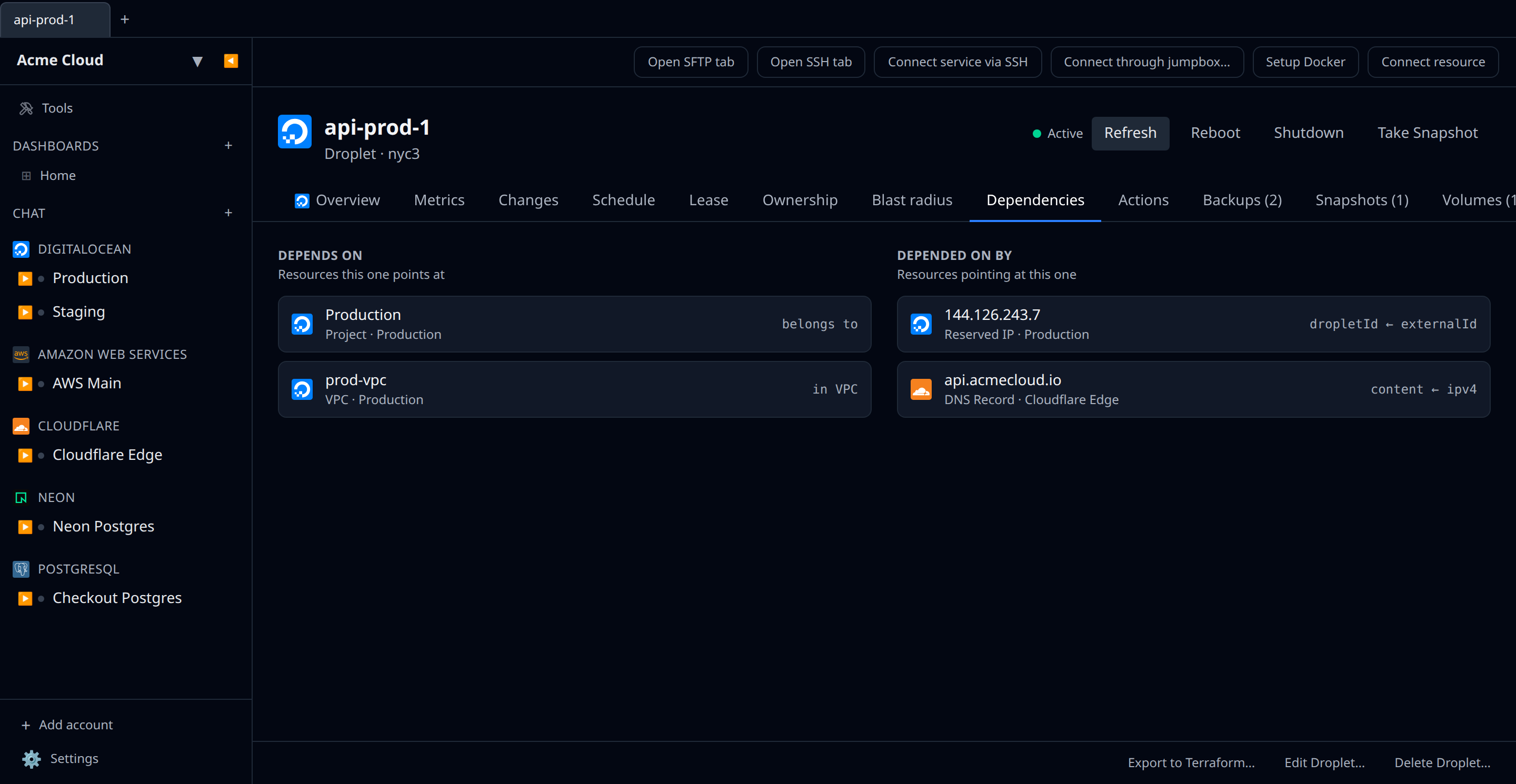
Task: Take Snapshot of the droplet
Action: tap(1427, 133)
